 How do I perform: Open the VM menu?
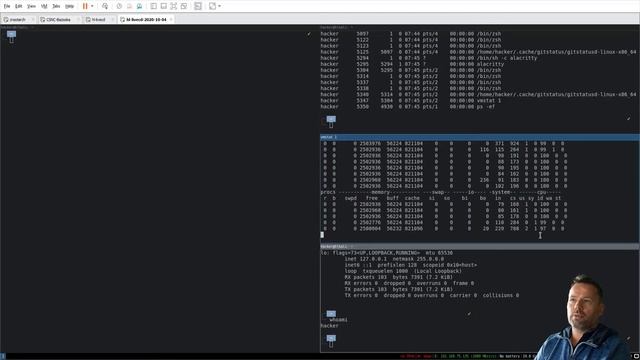click(44, 6)
